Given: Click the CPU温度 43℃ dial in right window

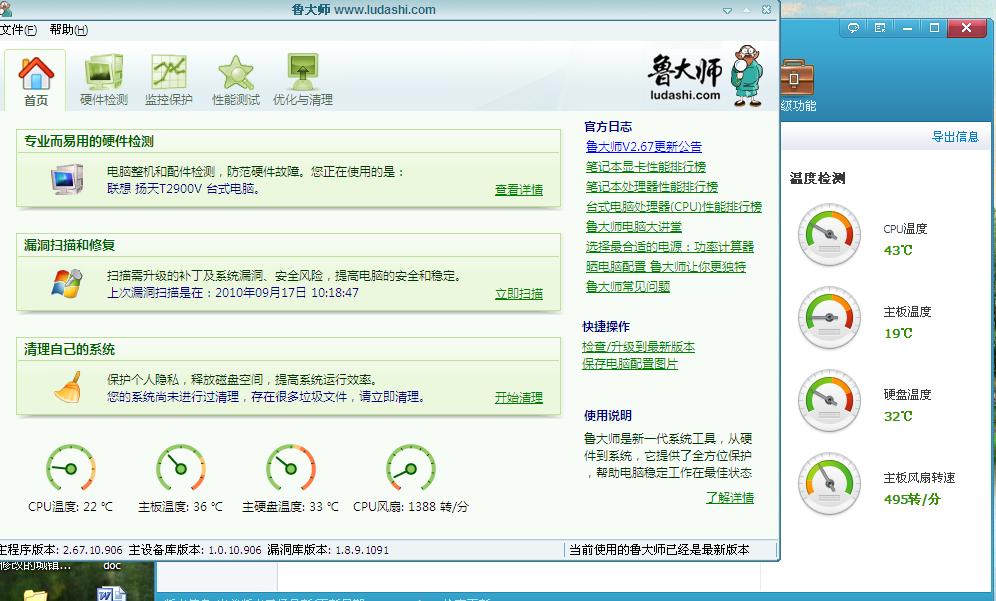Looking at the screenshot, I should 829,234.
